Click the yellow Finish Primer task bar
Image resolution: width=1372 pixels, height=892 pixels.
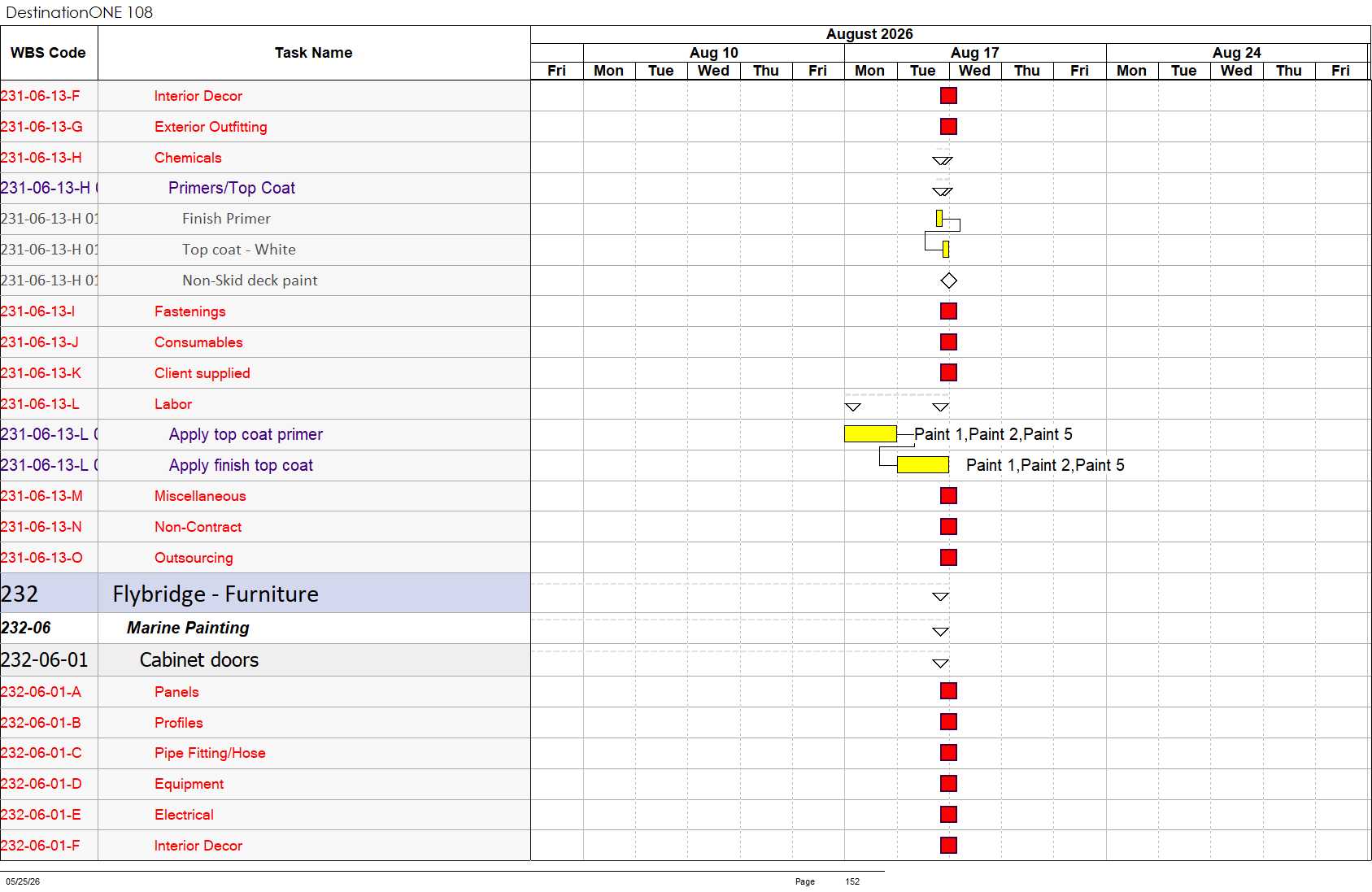(x=939, y=219)
